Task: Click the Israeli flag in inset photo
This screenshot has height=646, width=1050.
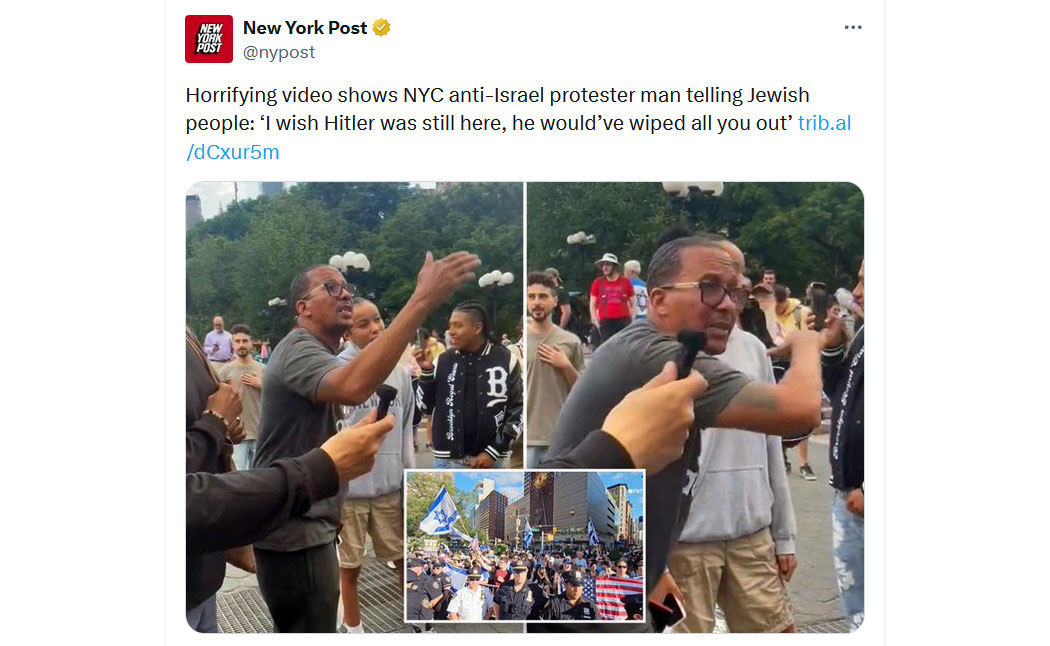Action: pyautogui.click(x=439, y=513)
